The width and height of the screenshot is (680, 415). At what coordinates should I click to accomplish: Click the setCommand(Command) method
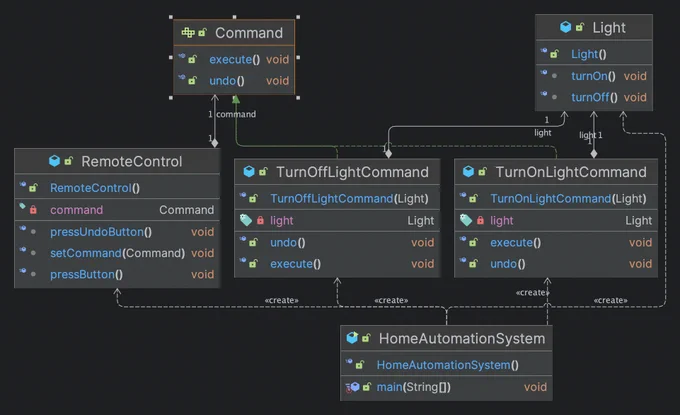(x=118, y=253)
